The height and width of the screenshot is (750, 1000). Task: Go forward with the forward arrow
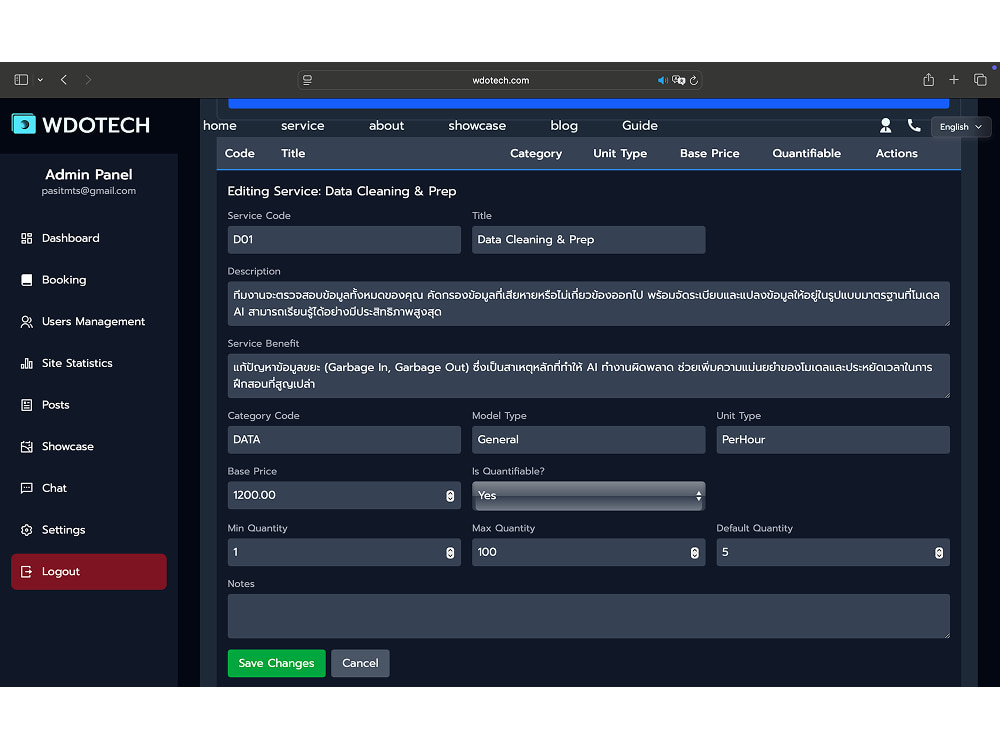point(88,80)
